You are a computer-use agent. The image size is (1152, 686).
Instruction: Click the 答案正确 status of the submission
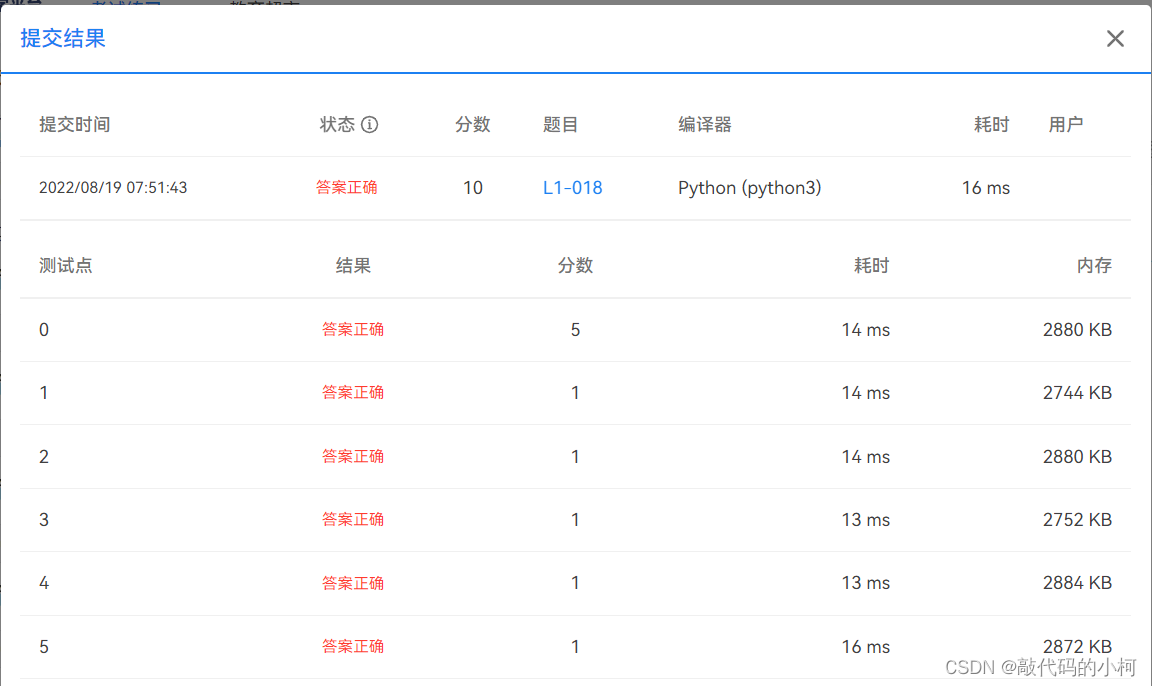346,187
